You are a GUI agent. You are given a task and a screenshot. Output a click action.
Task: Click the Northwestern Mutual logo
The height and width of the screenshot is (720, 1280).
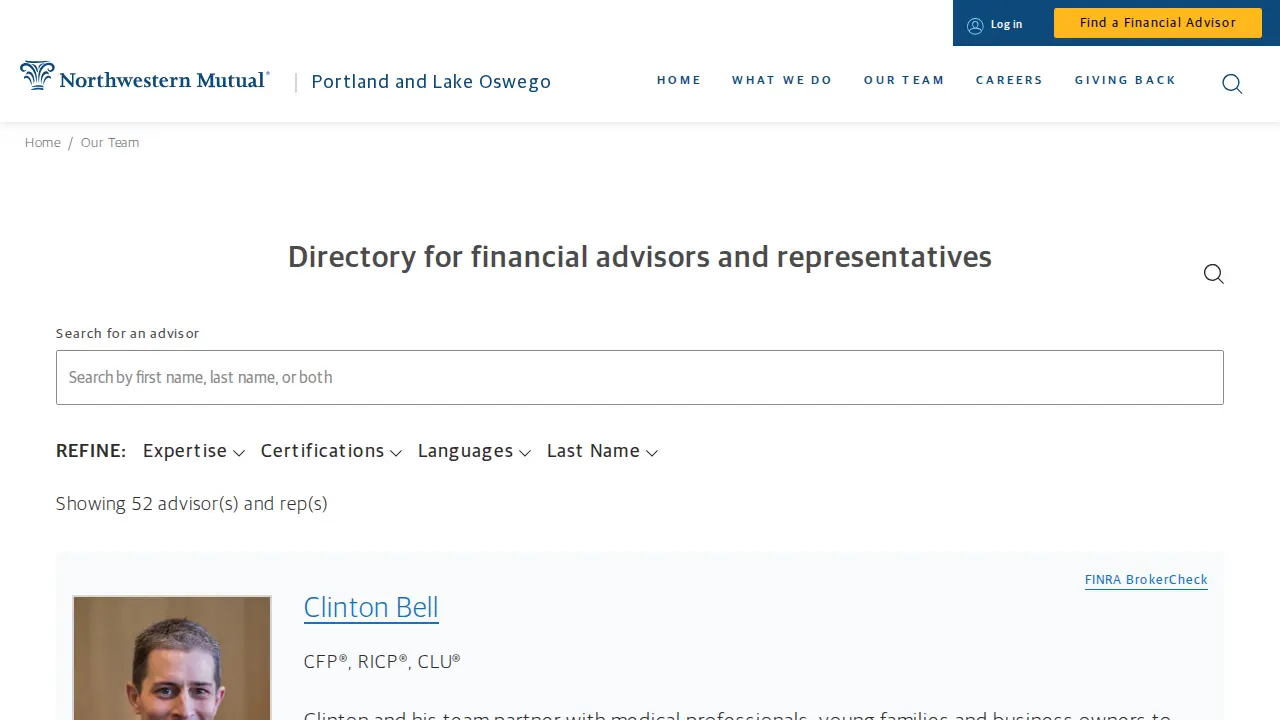tap(145, 76)
